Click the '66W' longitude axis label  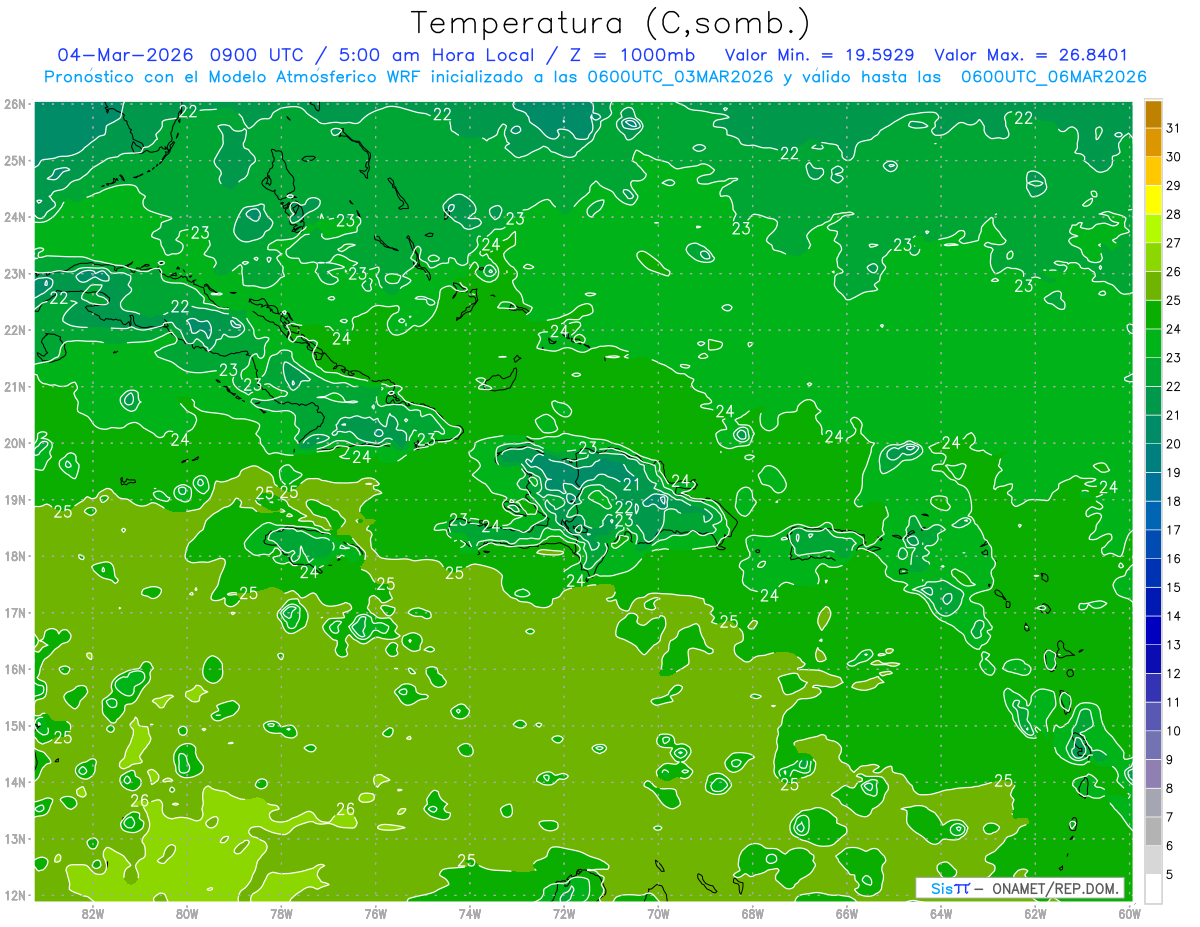pyautogui.click(x=847, y=913)
